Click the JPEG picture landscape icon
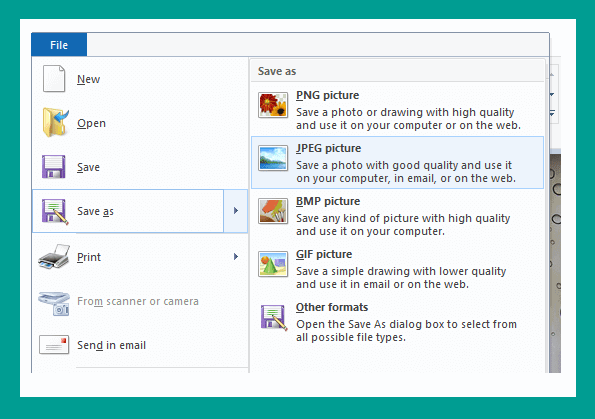The image size is (595, 419). point(273,158)
